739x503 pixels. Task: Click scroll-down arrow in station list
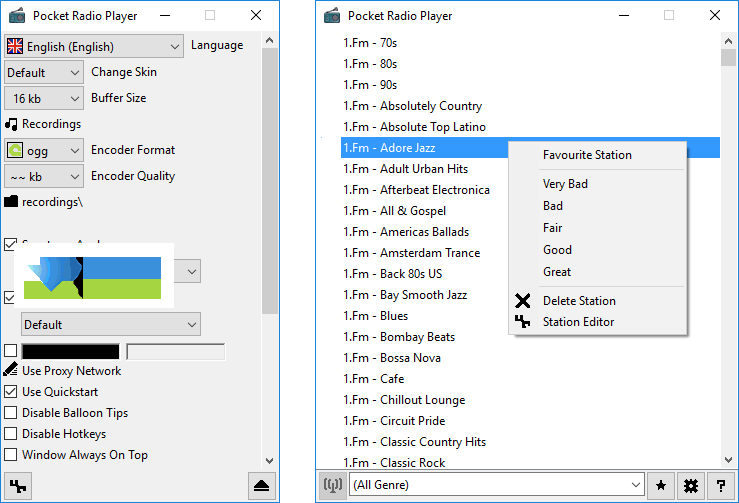(x=728, y=459)
